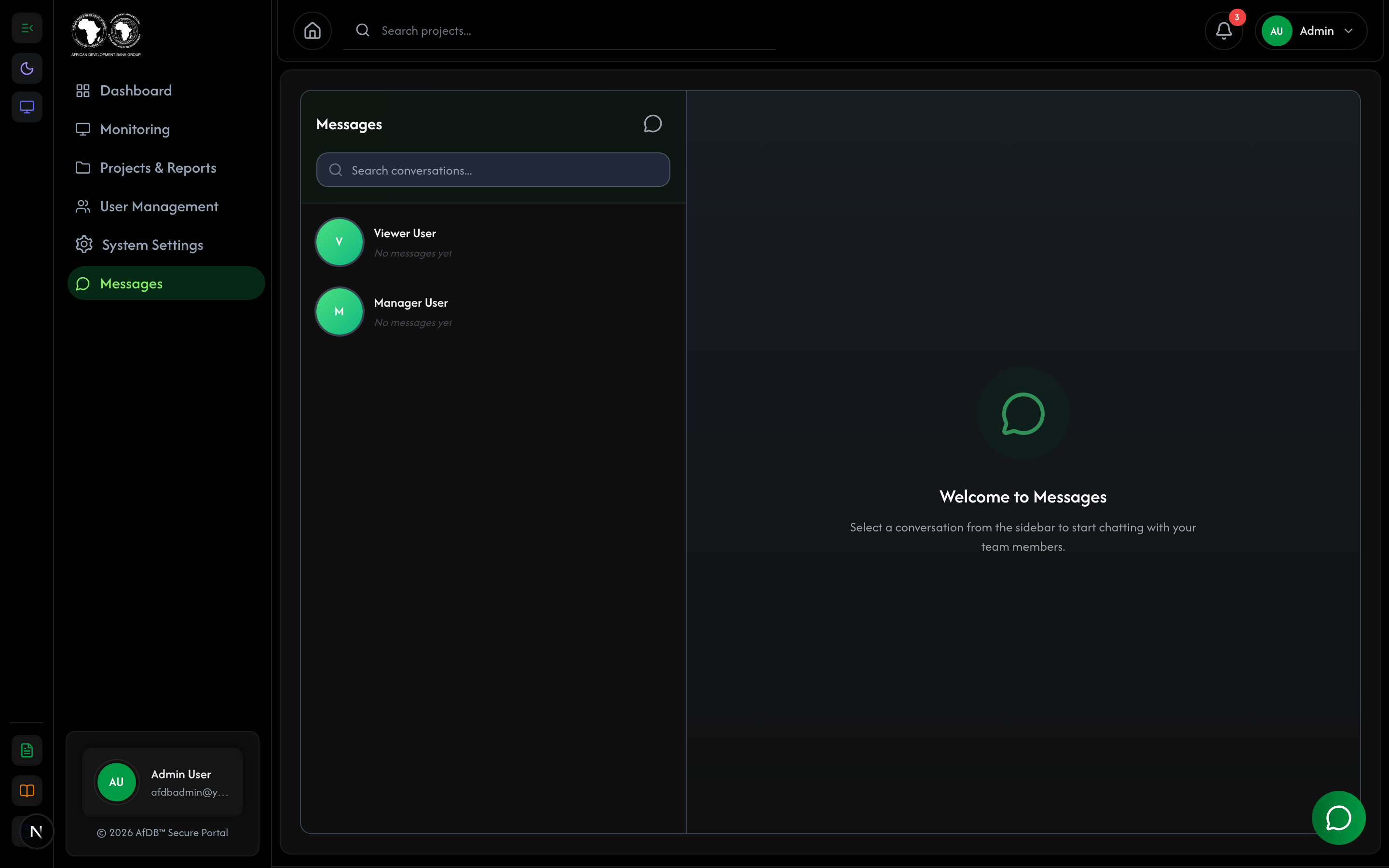Select the system theme monitor icon

27,107
